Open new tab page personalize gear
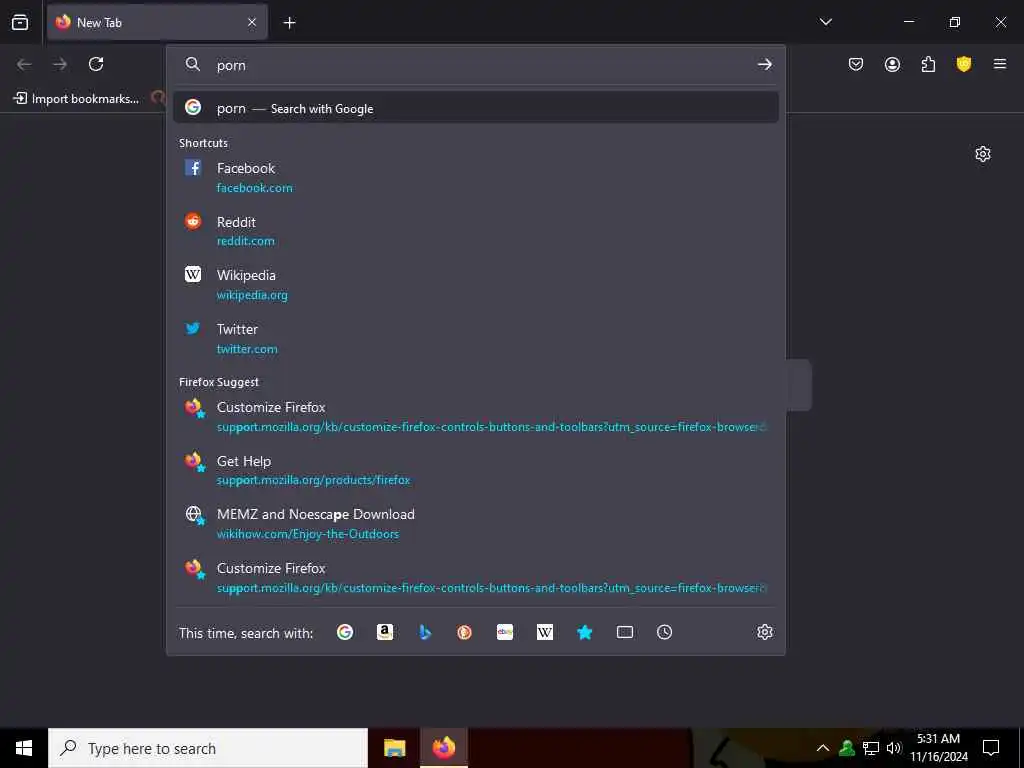 click(983, 154)
